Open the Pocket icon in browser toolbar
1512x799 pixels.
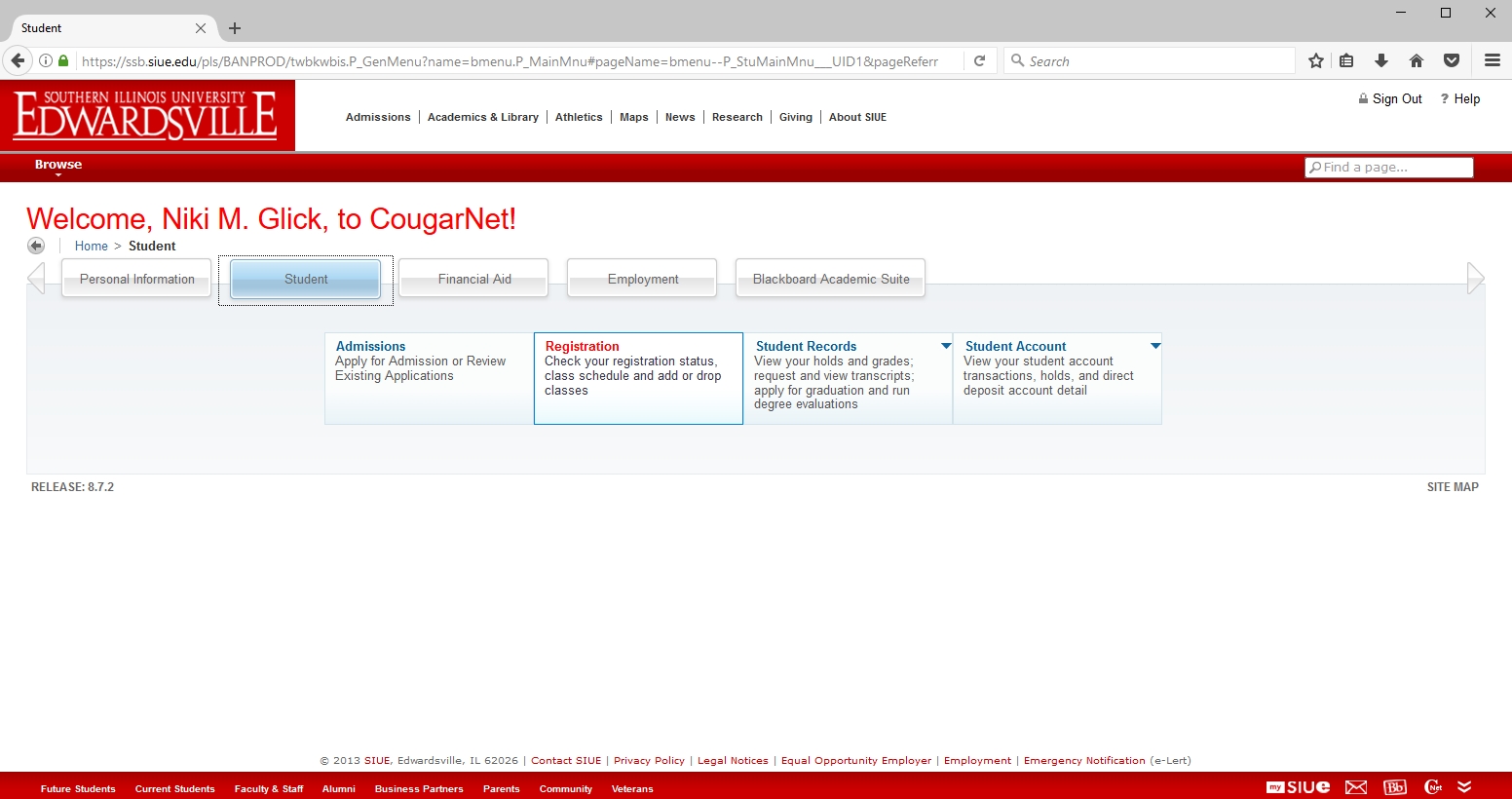(1452, 60)
